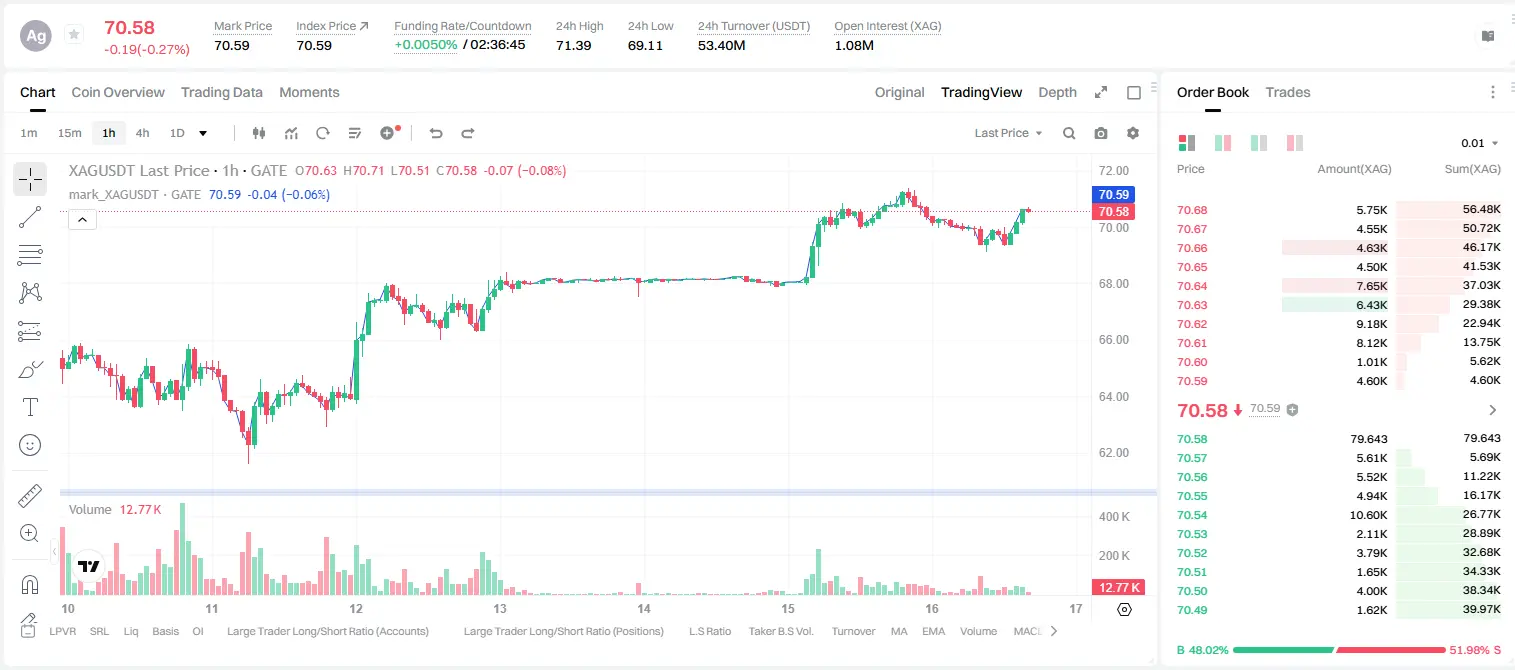This screenshot has width=1515, height=670.
Task: Expand the Last Price dropdown
Action: coord(1008,133)
